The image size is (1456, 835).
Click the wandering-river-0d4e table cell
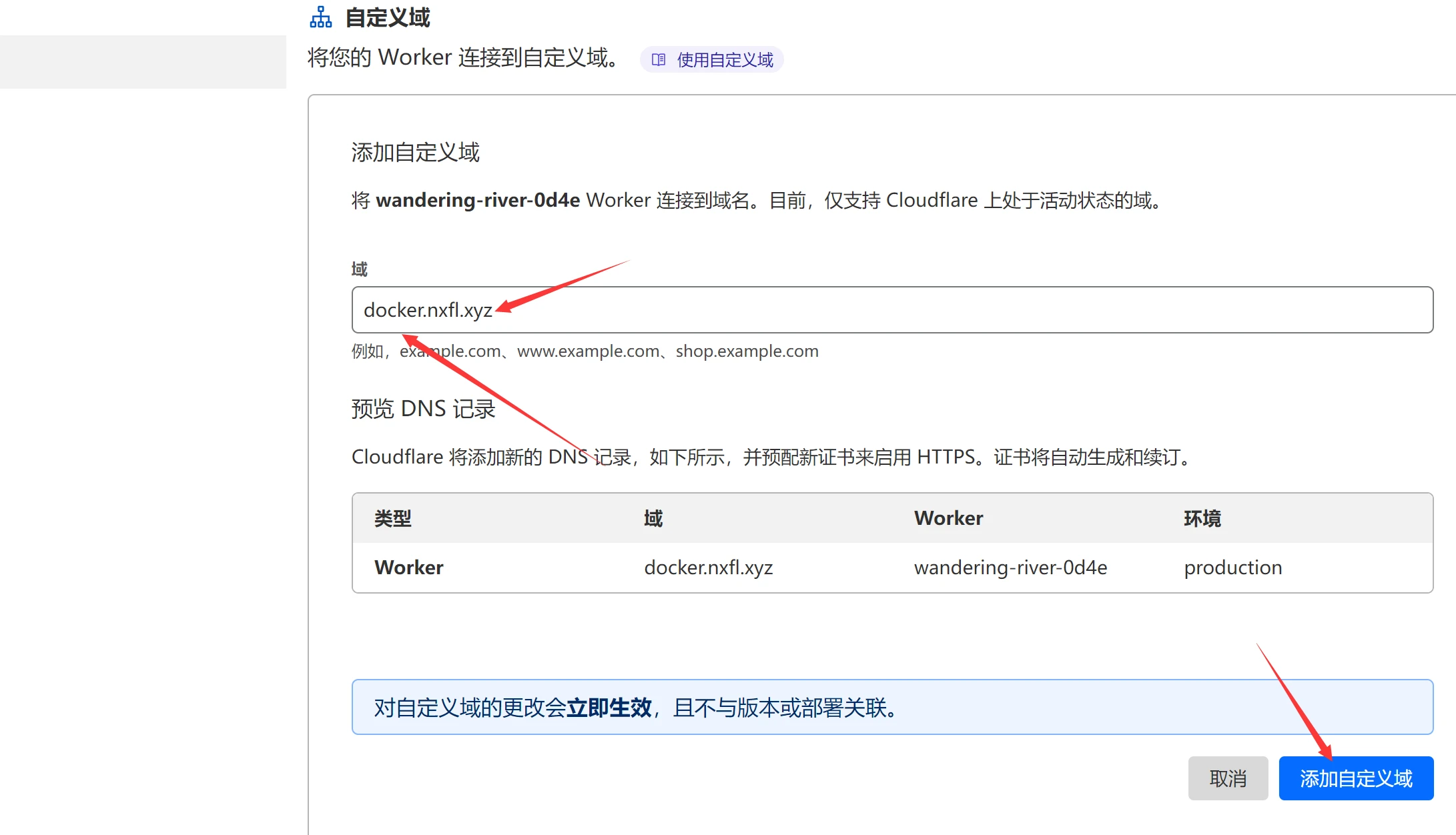pos(1010,568)
